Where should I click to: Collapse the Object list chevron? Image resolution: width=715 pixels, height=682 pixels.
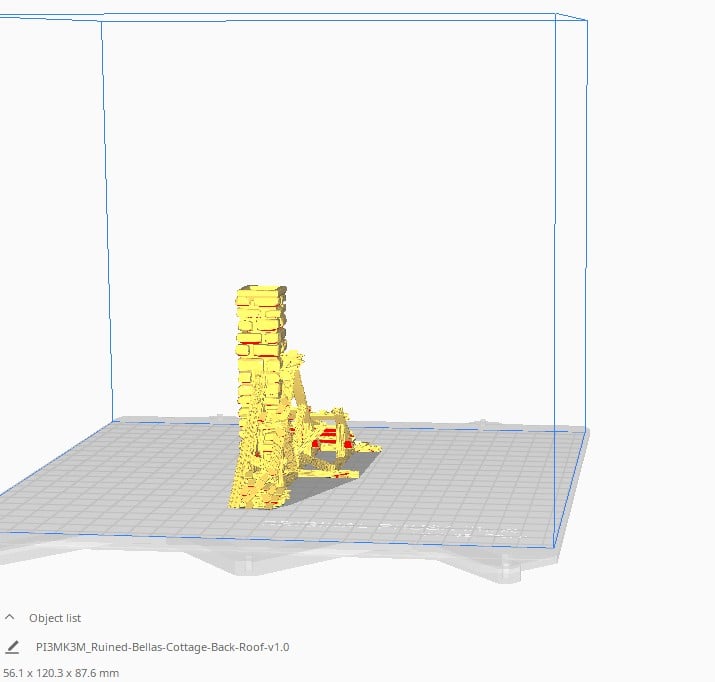coord(11,618)
